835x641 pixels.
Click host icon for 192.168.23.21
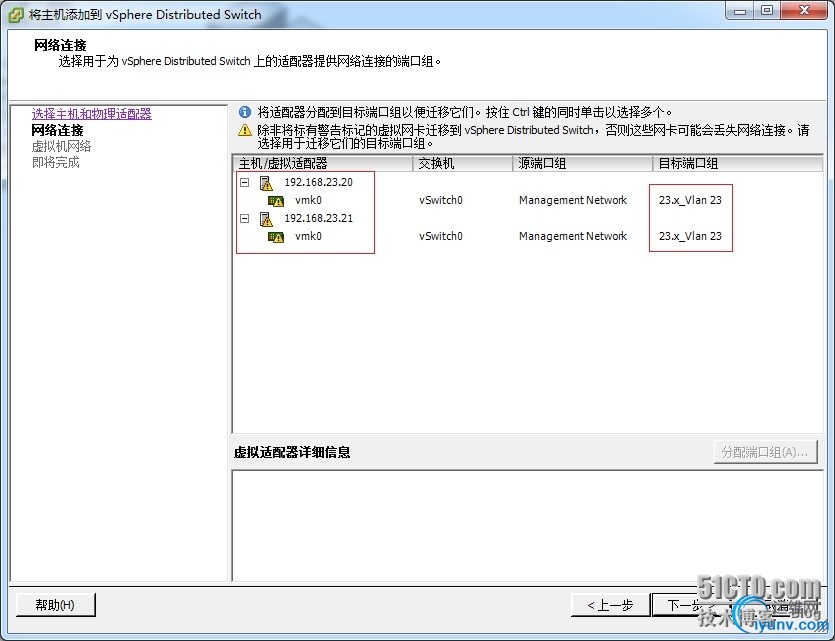click(x=266, y=219)
